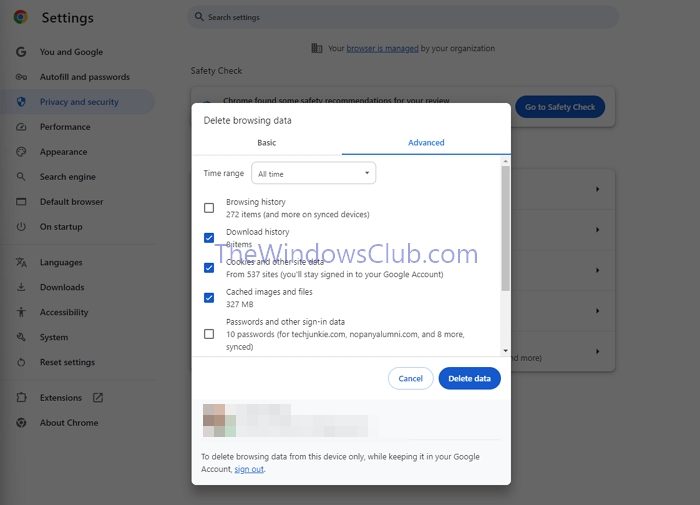The height and width of the screenshot is (505, 700).
Task: Switch to the Basic tab
Action: 267,142
